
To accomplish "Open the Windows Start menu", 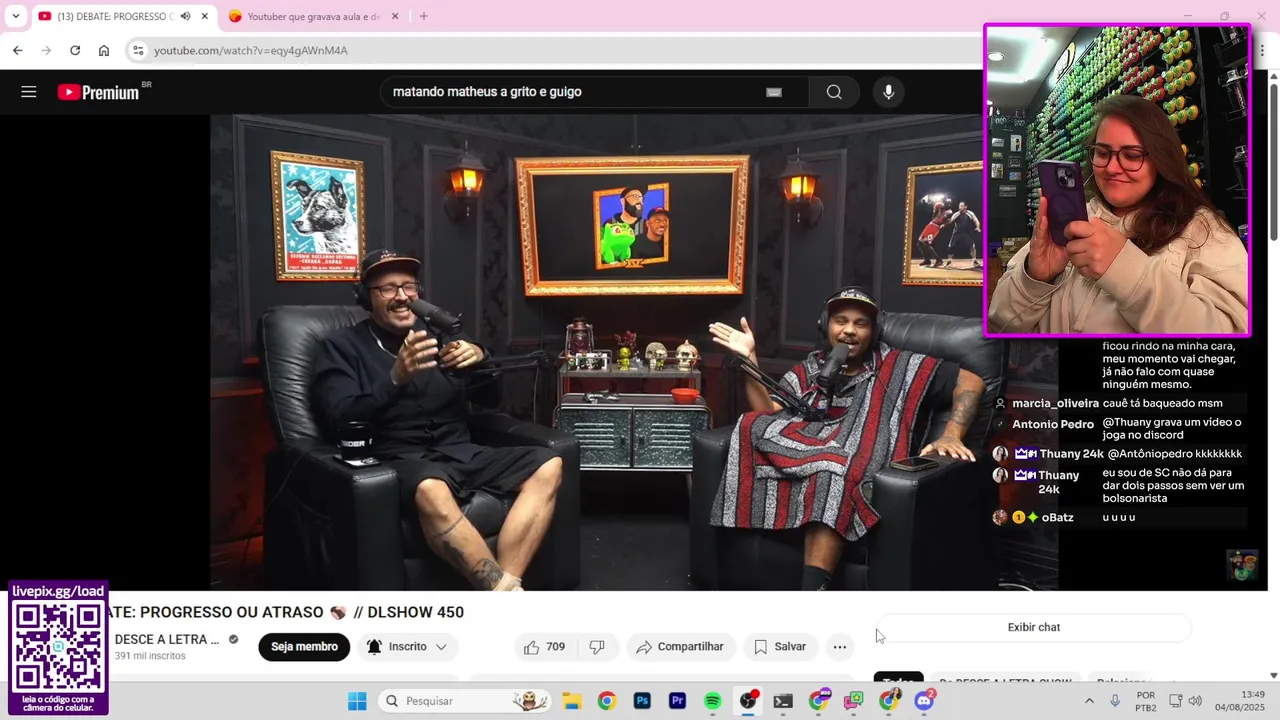I will click(x=357, y=701).
